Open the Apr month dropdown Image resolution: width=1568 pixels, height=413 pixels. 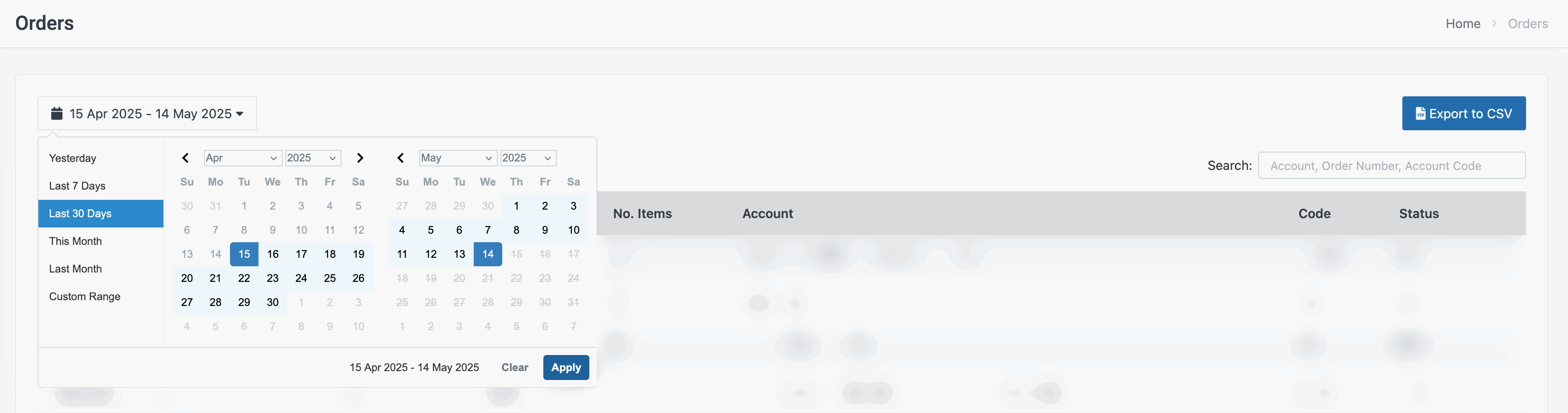242,158
